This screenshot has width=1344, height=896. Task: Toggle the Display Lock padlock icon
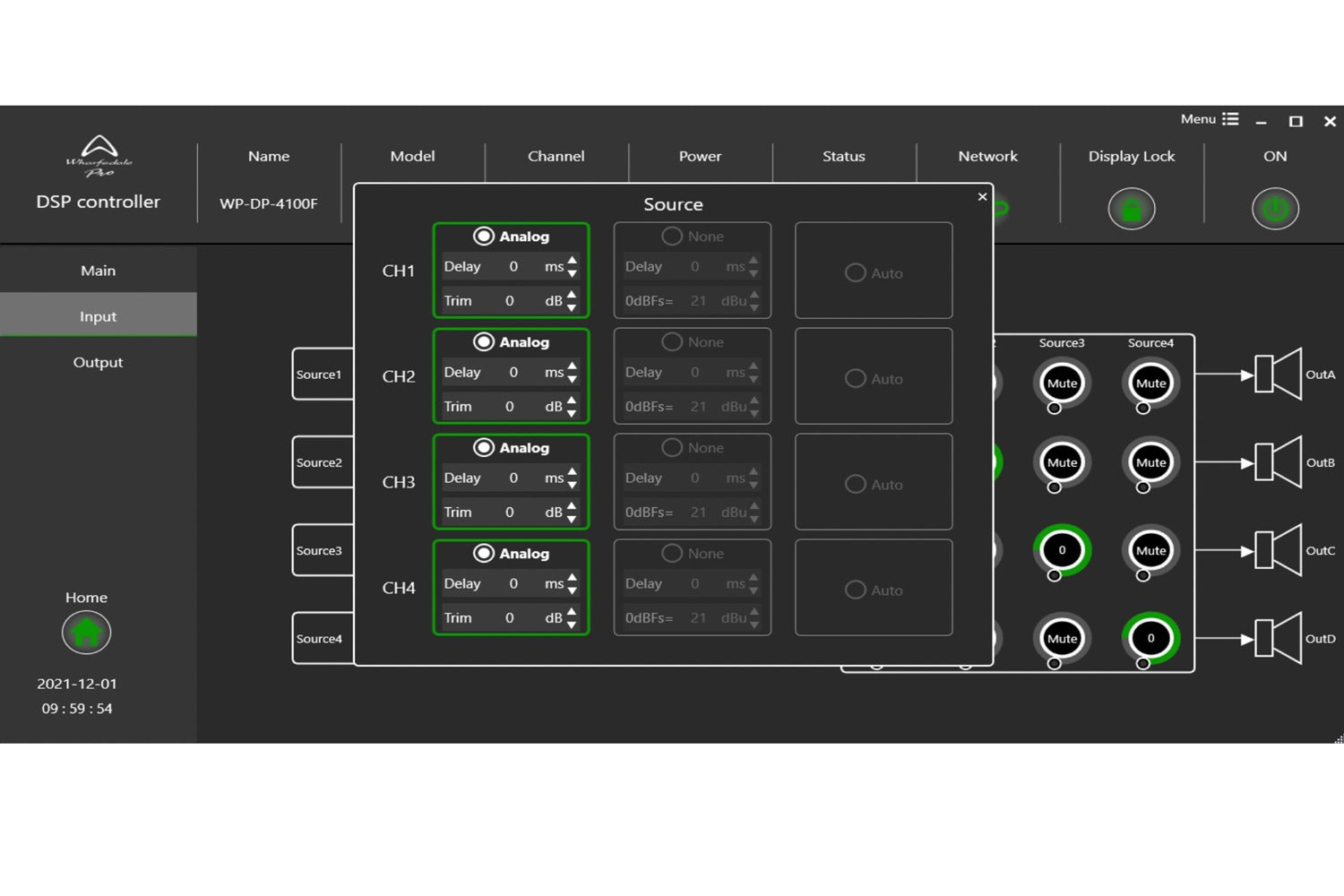tap(1131, 210)
